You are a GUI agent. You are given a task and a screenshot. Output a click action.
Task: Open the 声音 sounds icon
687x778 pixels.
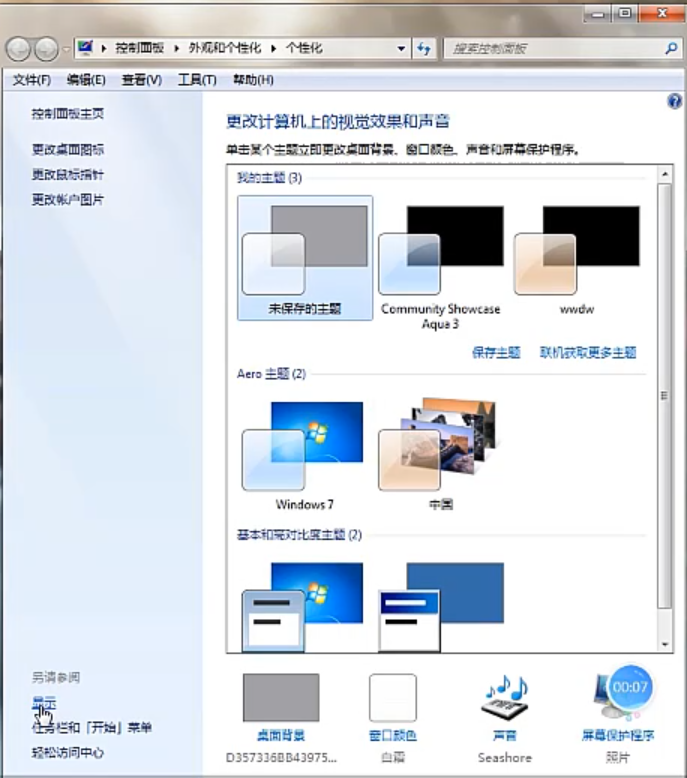tap(505, 700)
